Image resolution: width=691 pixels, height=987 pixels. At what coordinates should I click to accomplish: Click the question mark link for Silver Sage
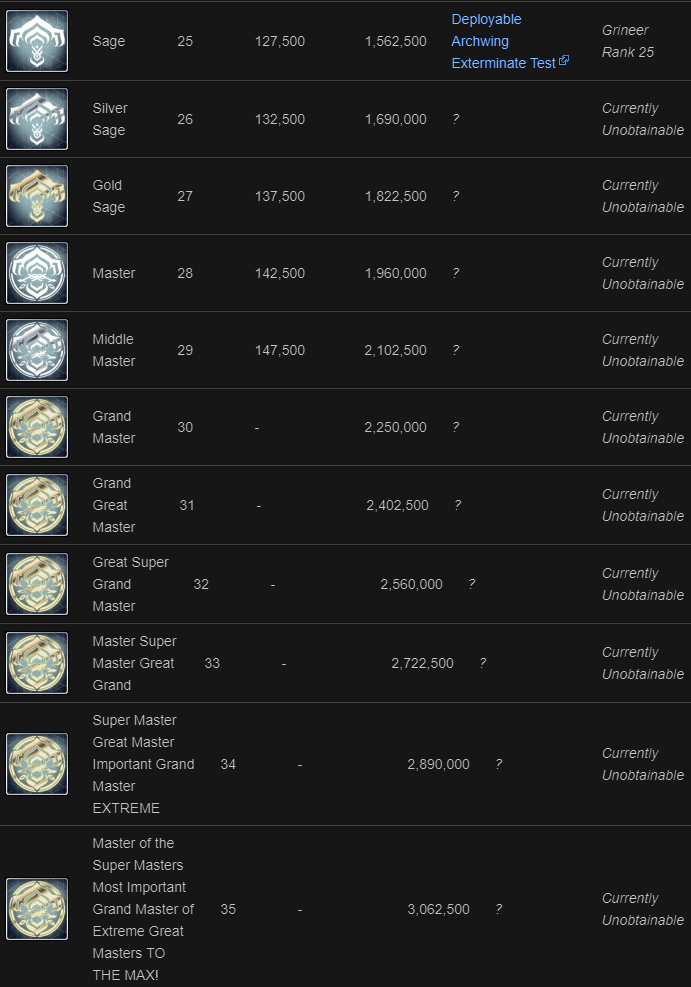455,119
